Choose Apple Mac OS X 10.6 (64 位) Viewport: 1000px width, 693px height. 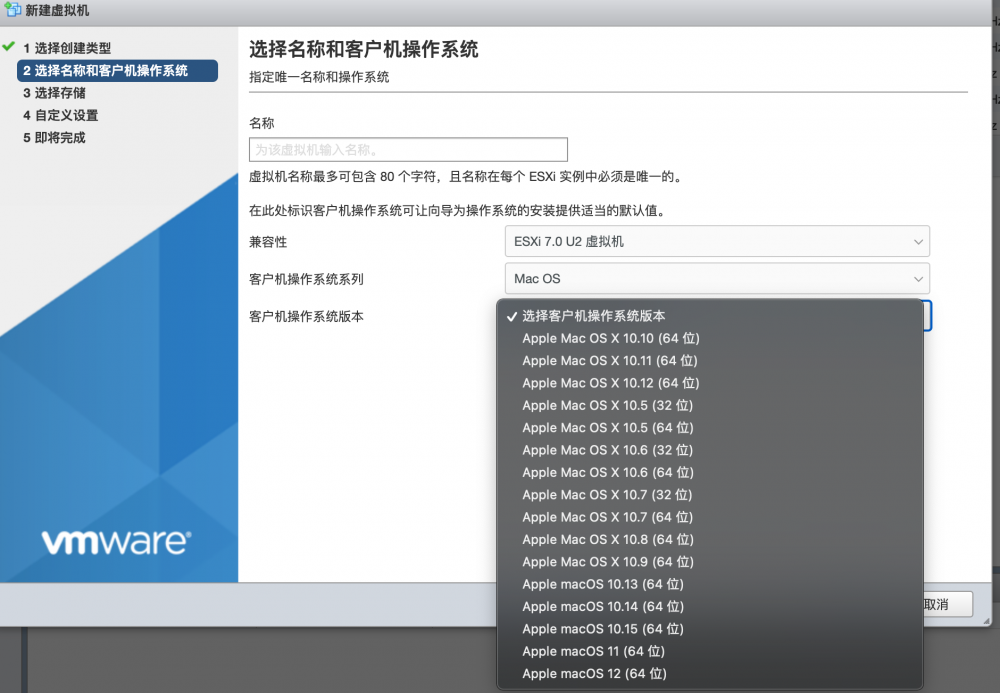(x=710, y=472)
